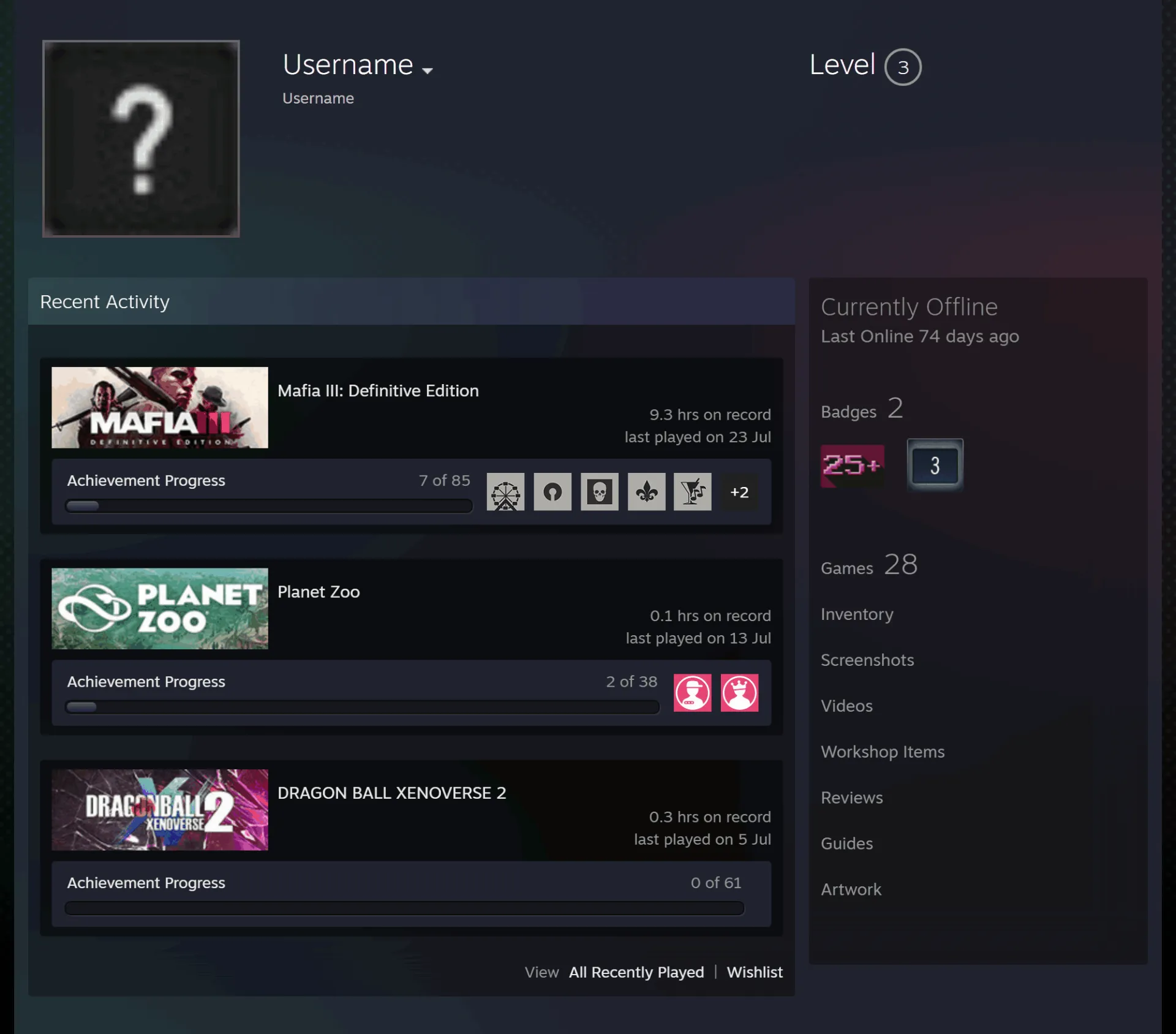
Task: Open the Wishlist link
Action: pyautogui.click(x=755, y=972)
